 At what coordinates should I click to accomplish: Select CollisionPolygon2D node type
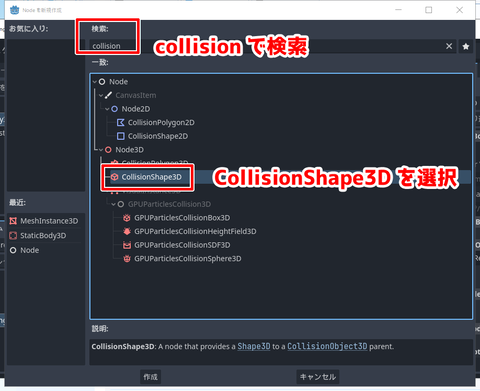[161, 123]
